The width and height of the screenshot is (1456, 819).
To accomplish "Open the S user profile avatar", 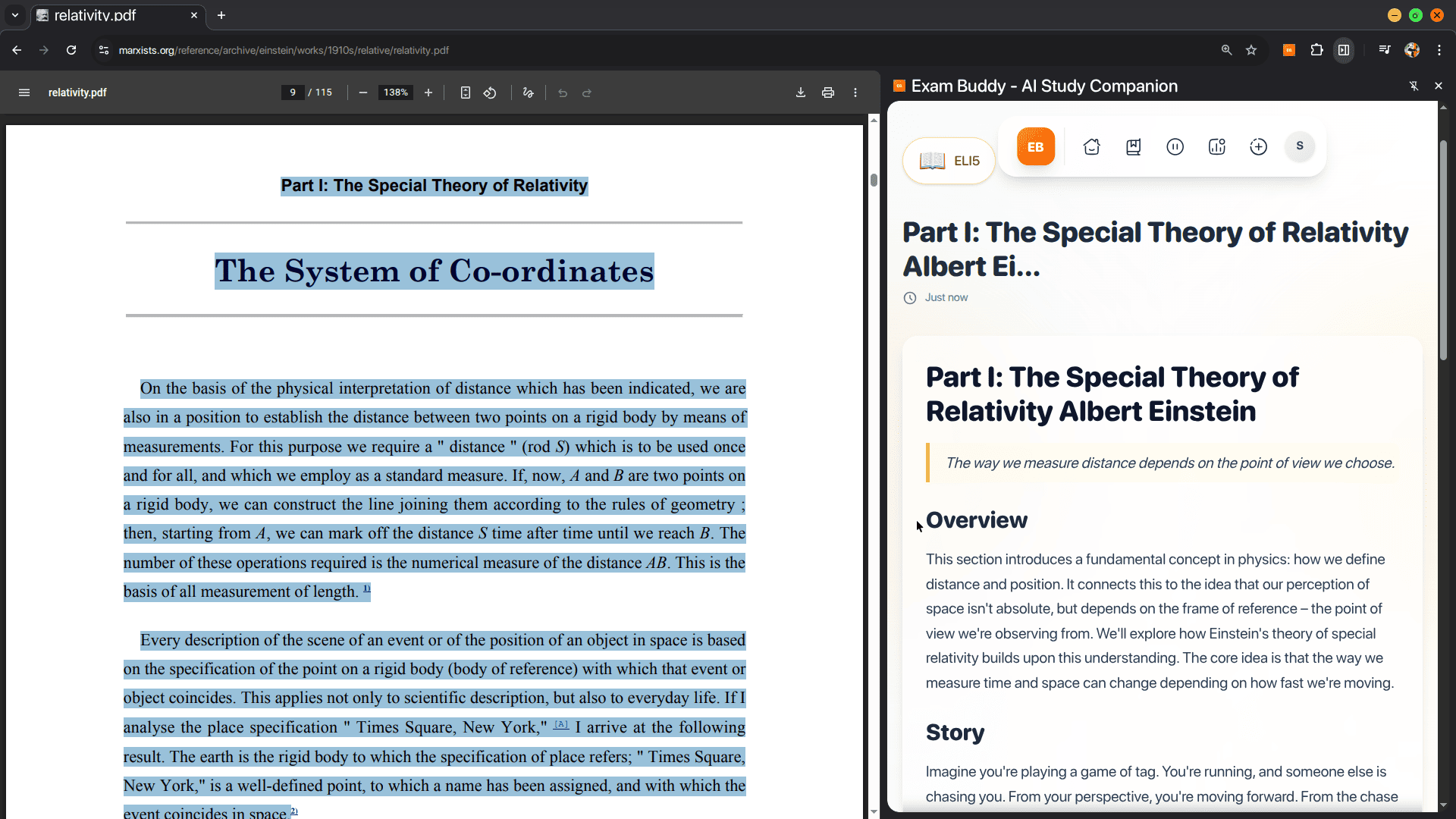I will tap(1299, 146).
